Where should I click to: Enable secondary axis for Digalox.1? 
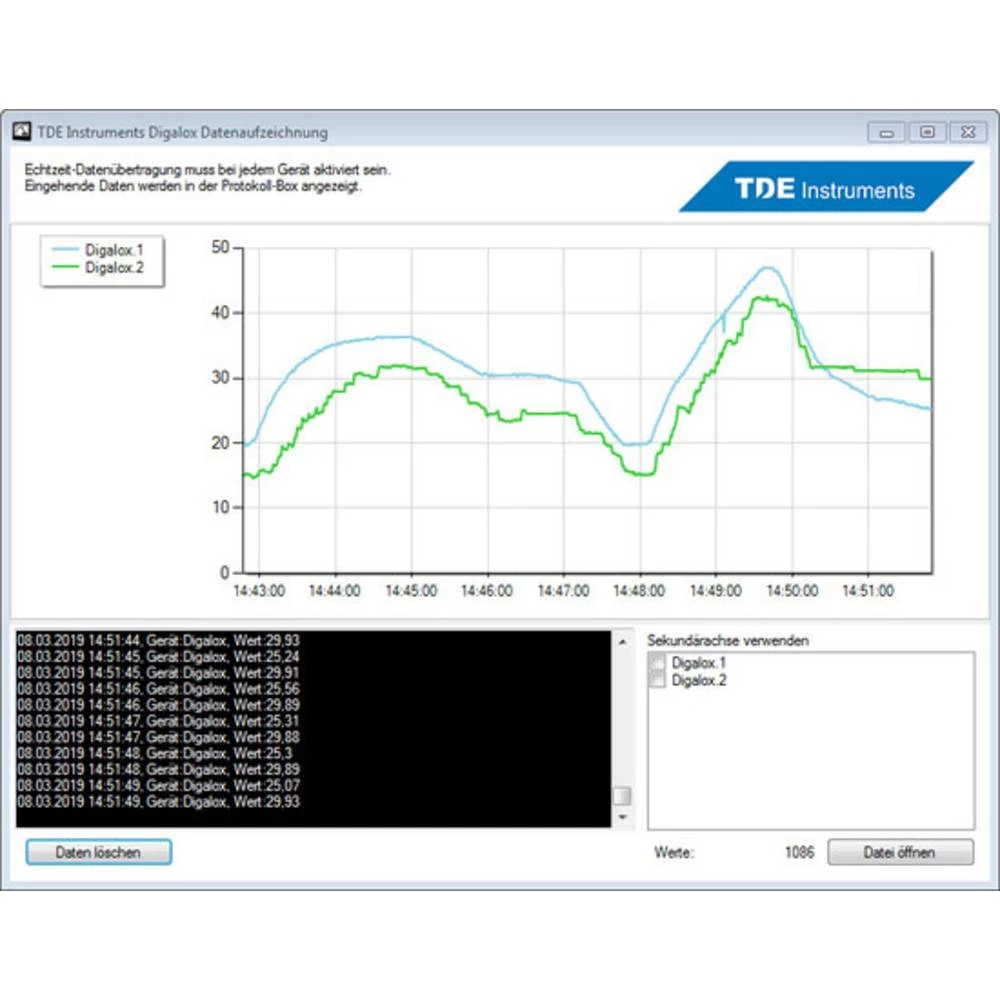click(658, 663)
